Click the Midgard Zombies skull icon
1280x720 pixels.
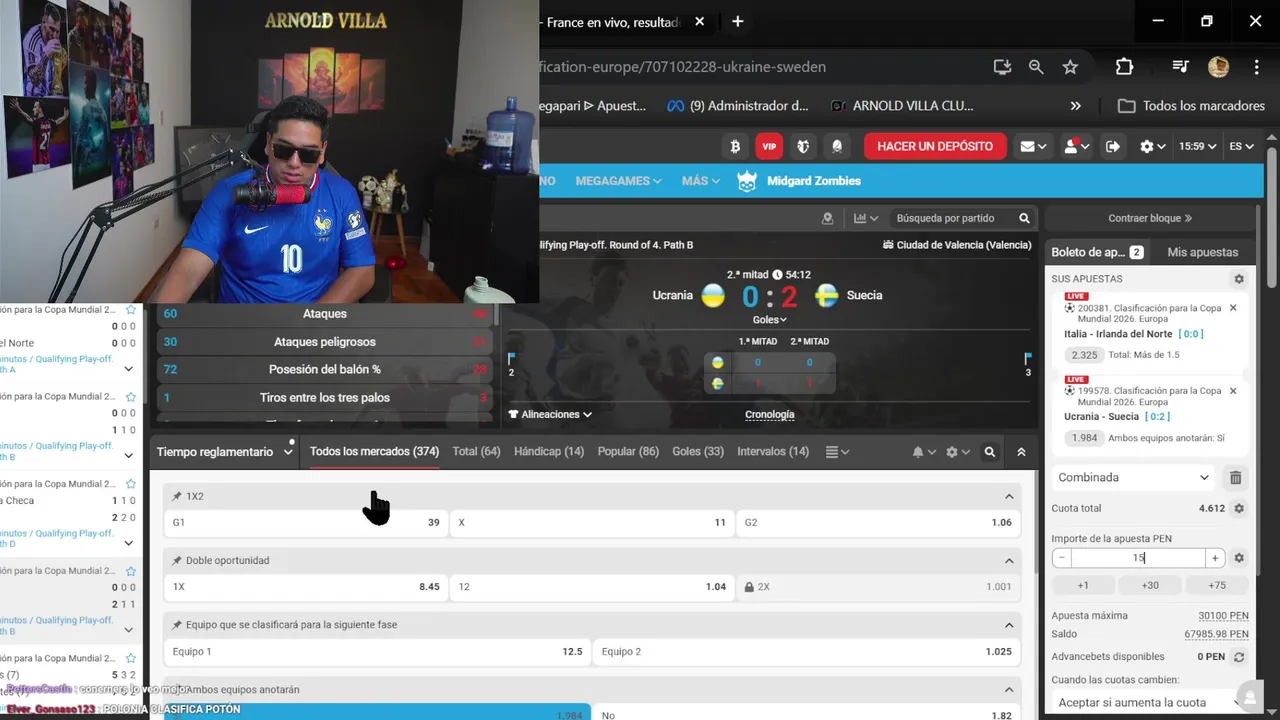click(746, 181)
